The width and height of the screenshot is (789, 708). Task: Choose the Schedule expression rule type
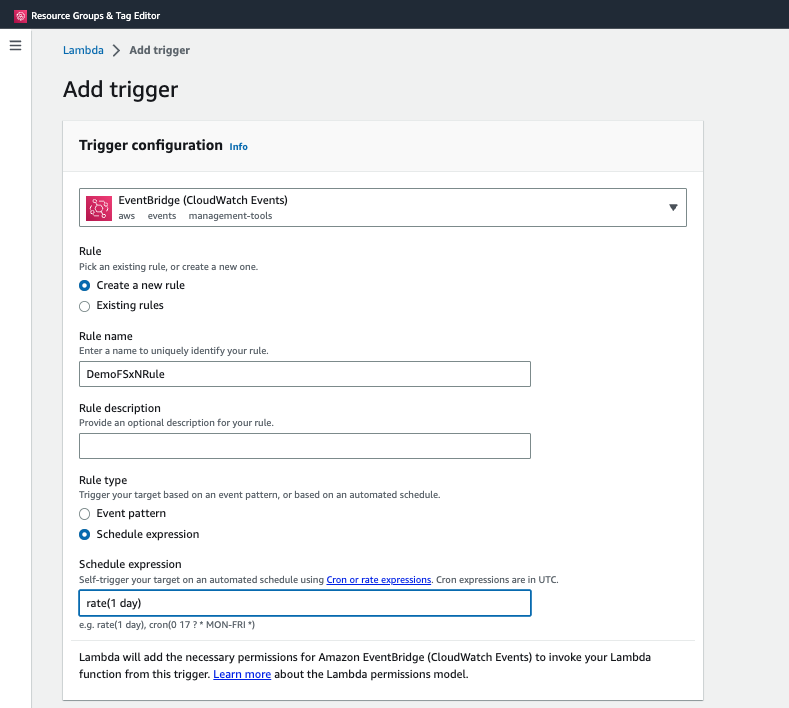click(x=85, y=534)
